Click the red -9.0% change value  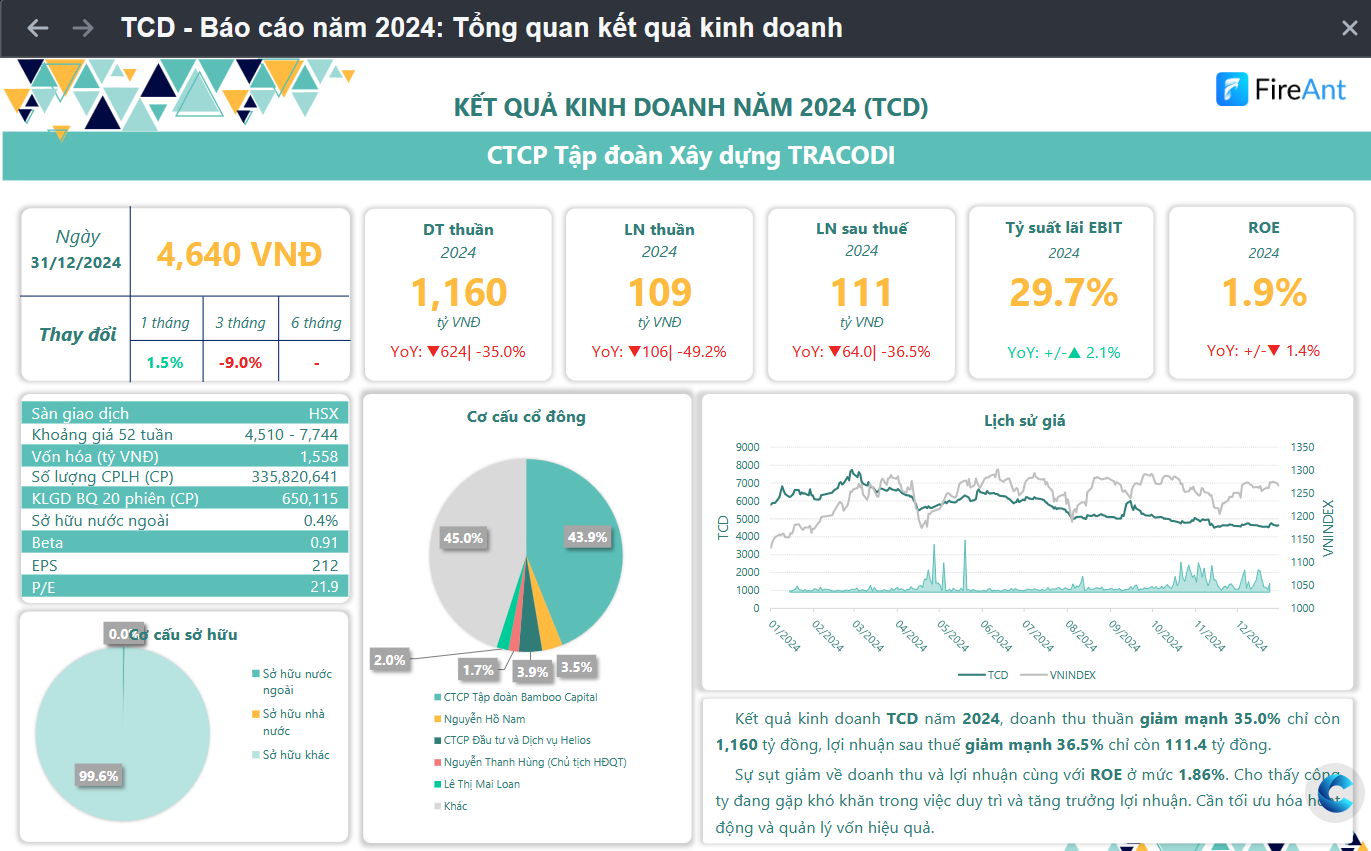[240, 362]
